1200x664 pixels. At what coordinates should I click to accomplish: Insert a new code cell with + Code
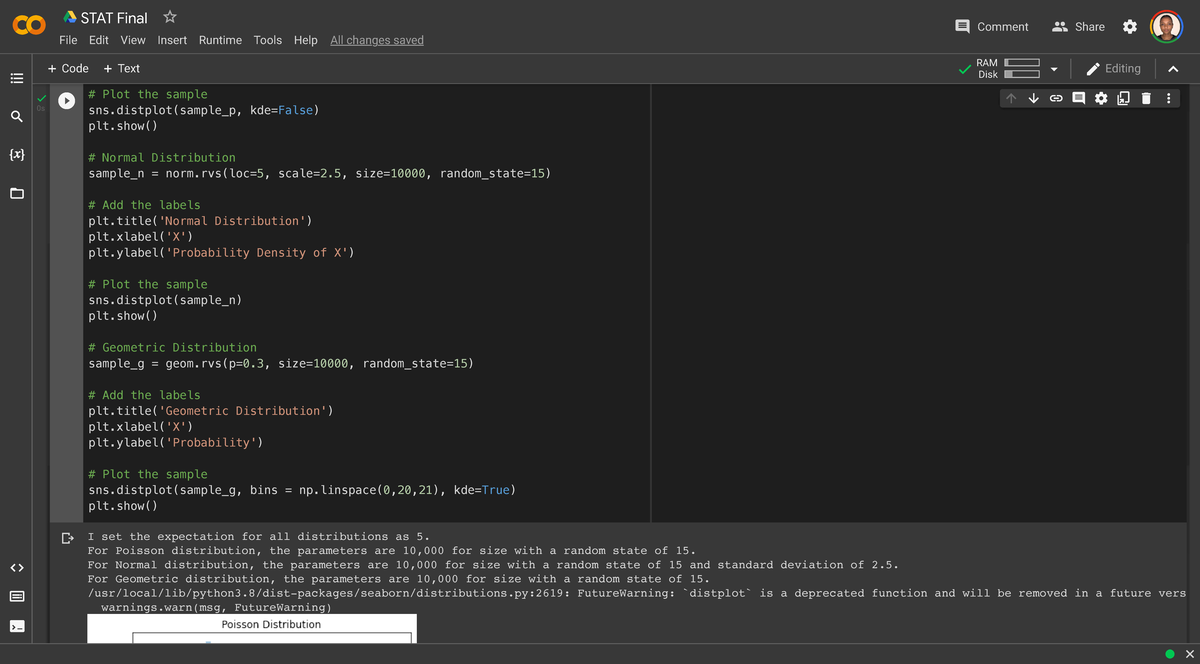(x=67, y=68)
